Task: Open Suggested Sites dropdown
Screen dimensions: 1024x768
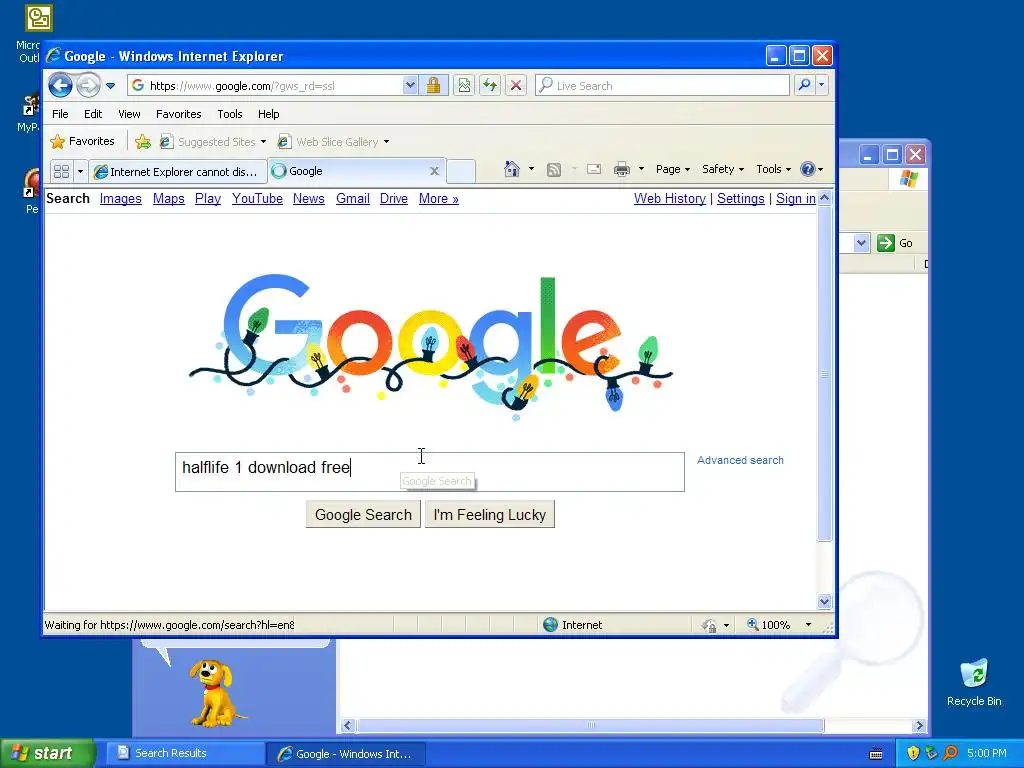Action: pos(214,142)
